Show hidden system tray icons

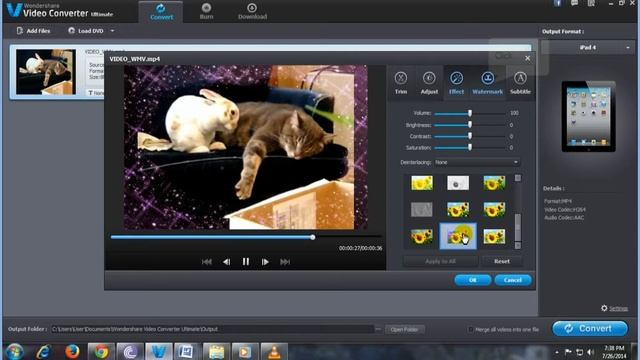pyautogui.click(x=557, y=352)
